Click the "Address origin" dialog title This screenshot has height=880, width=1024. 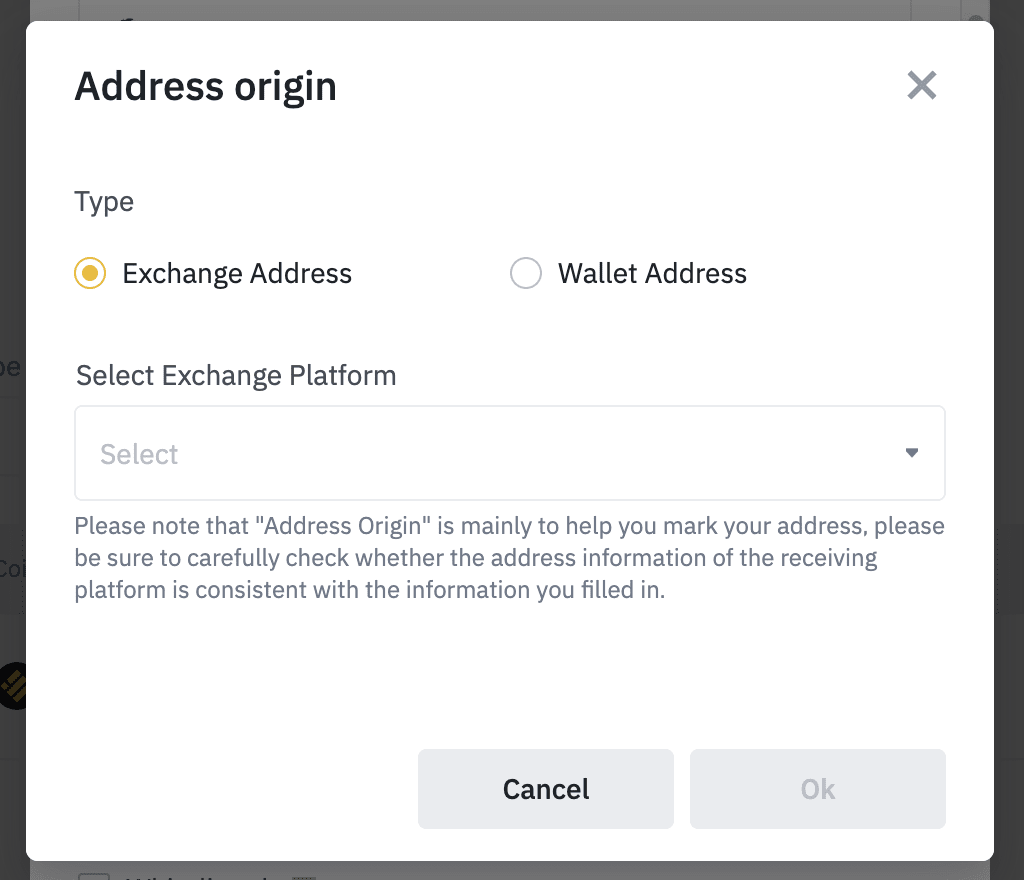pos(205,87)
